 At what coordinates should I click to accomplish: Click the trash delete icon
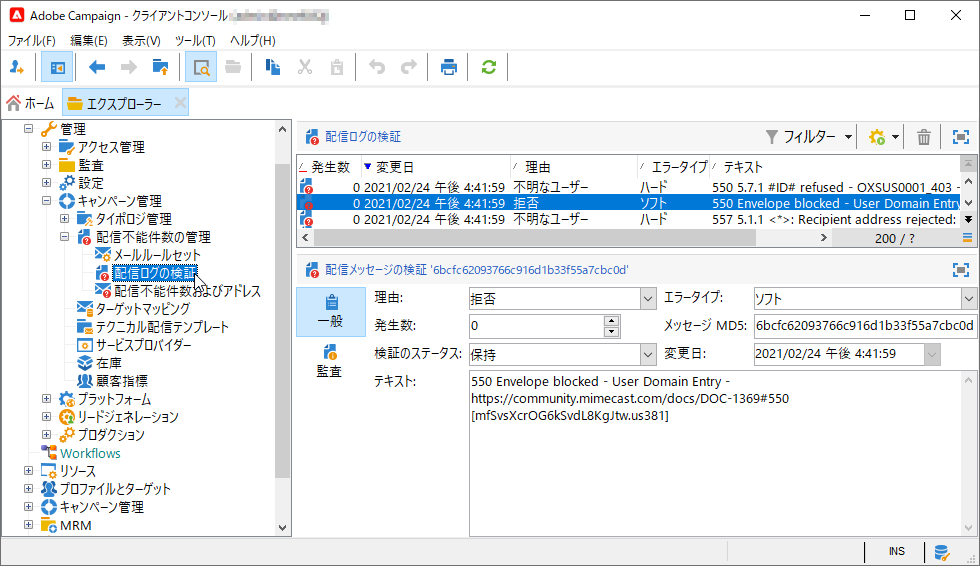[x=924, y=137]
